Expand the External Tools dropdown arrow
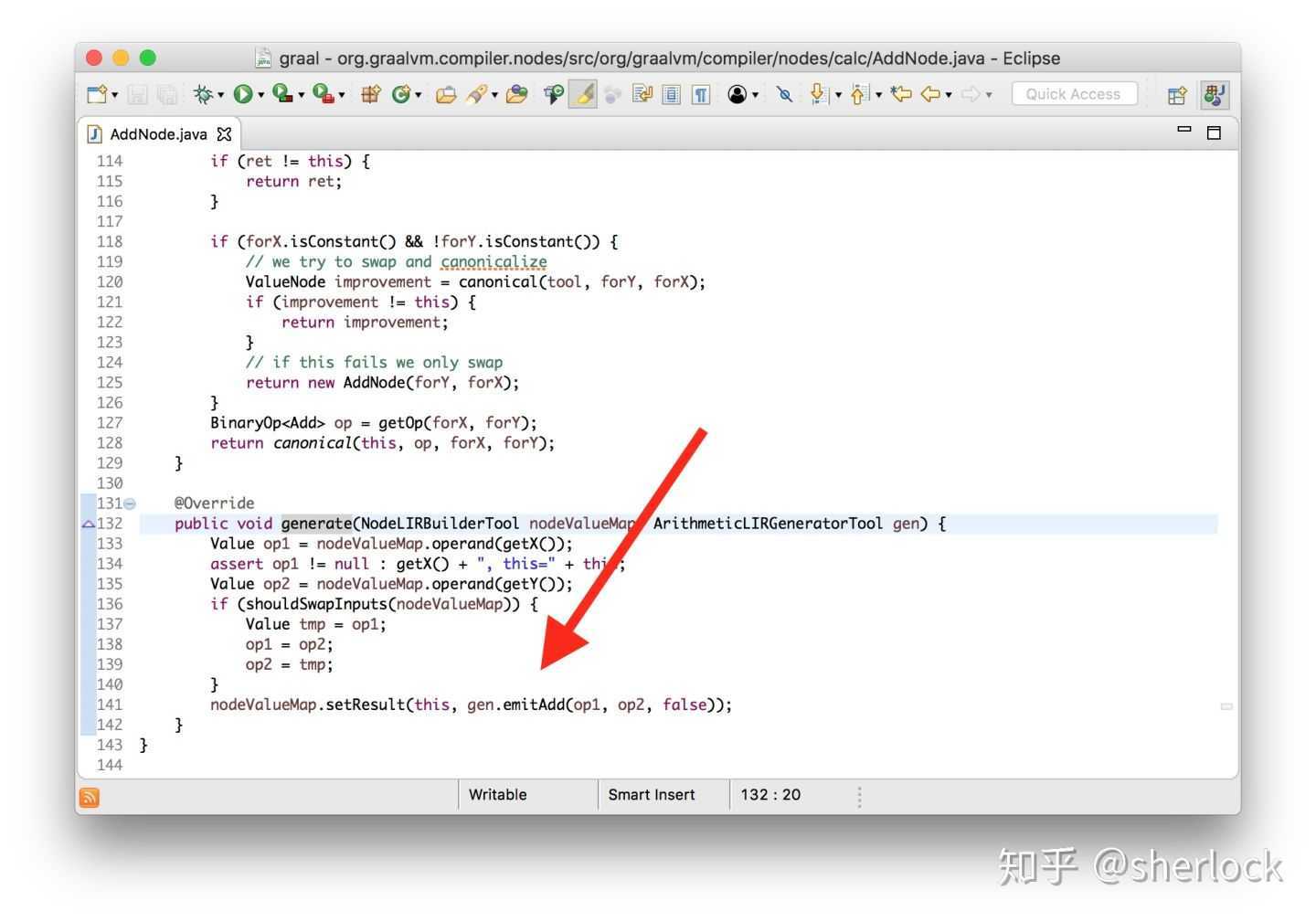The height and width of the screenshot is (922, 1316). [341, 95]
